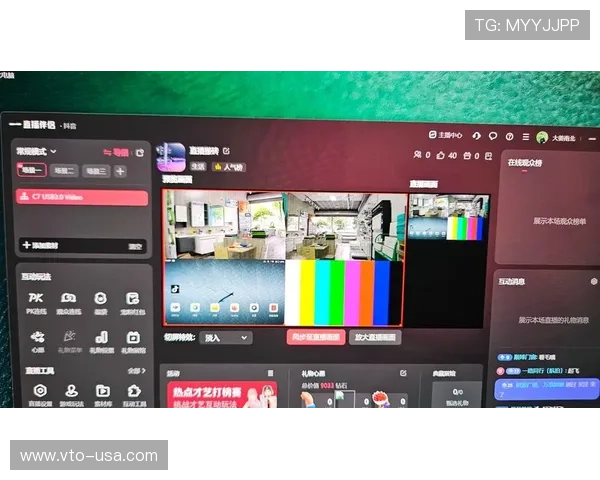Open the chat message bubble icon
600x480 pixels.
tap(493, 136)
